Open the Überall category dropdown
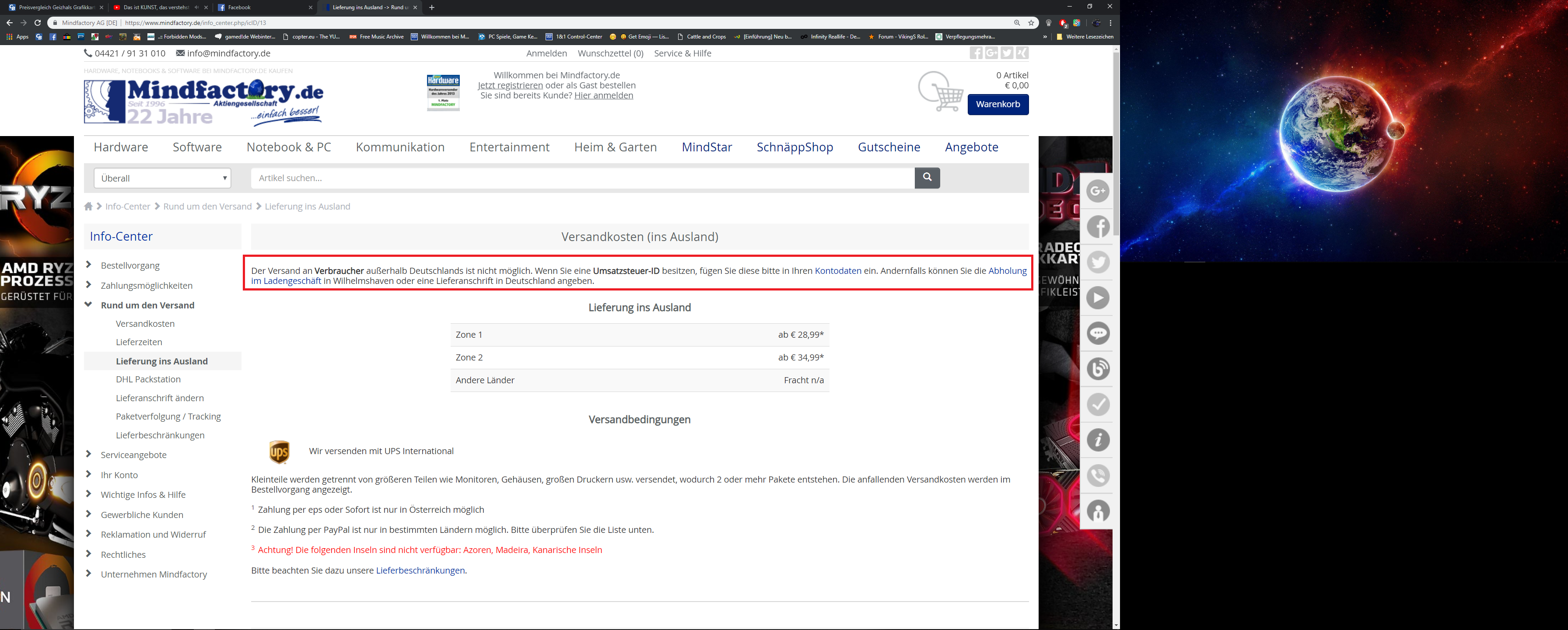Viewport: 1568px width, 630px height. pyautogui.click(x=162, y=178)
